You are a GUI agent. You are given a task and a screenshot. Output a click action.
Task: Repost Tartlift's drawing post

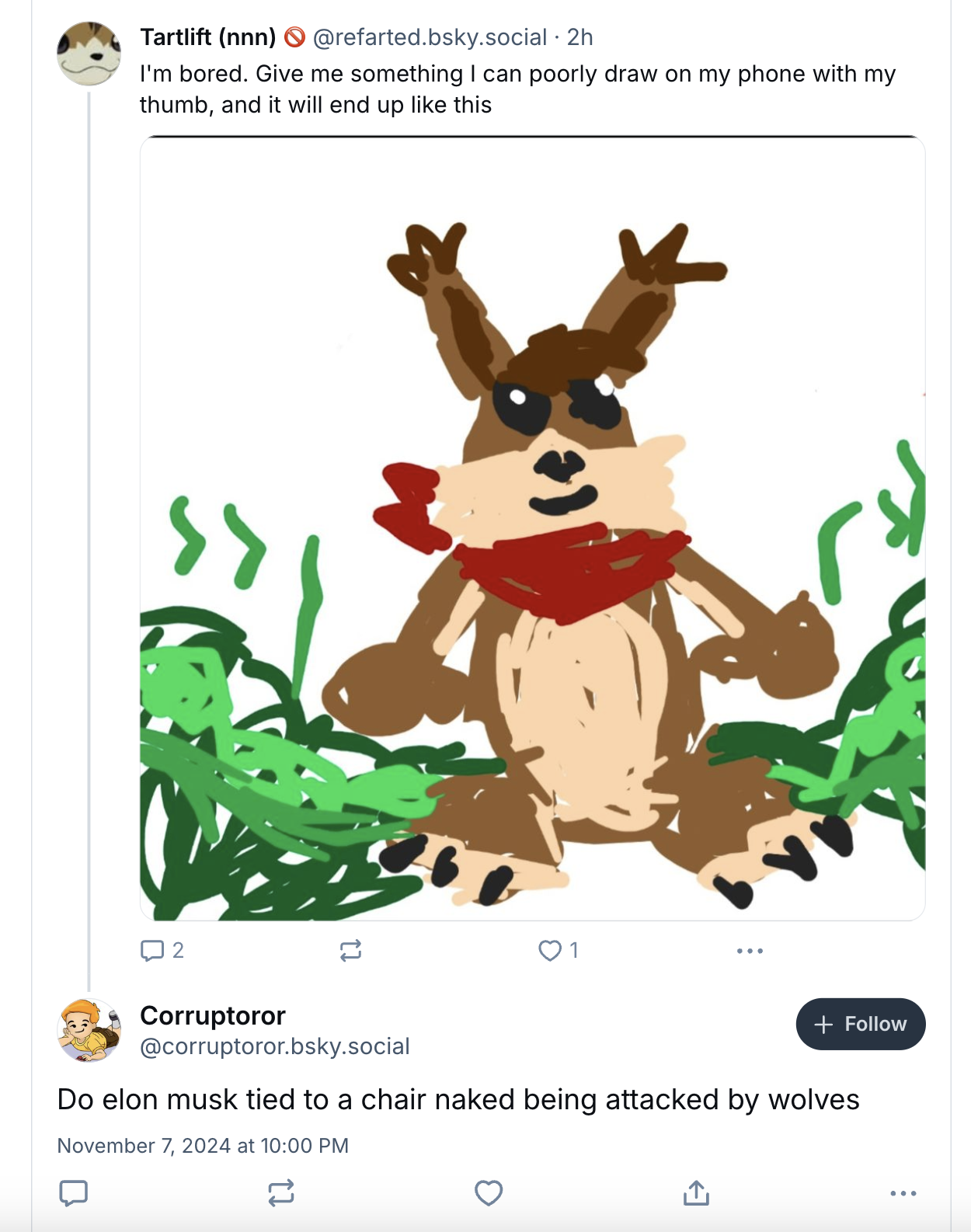[x=350, y=950]
